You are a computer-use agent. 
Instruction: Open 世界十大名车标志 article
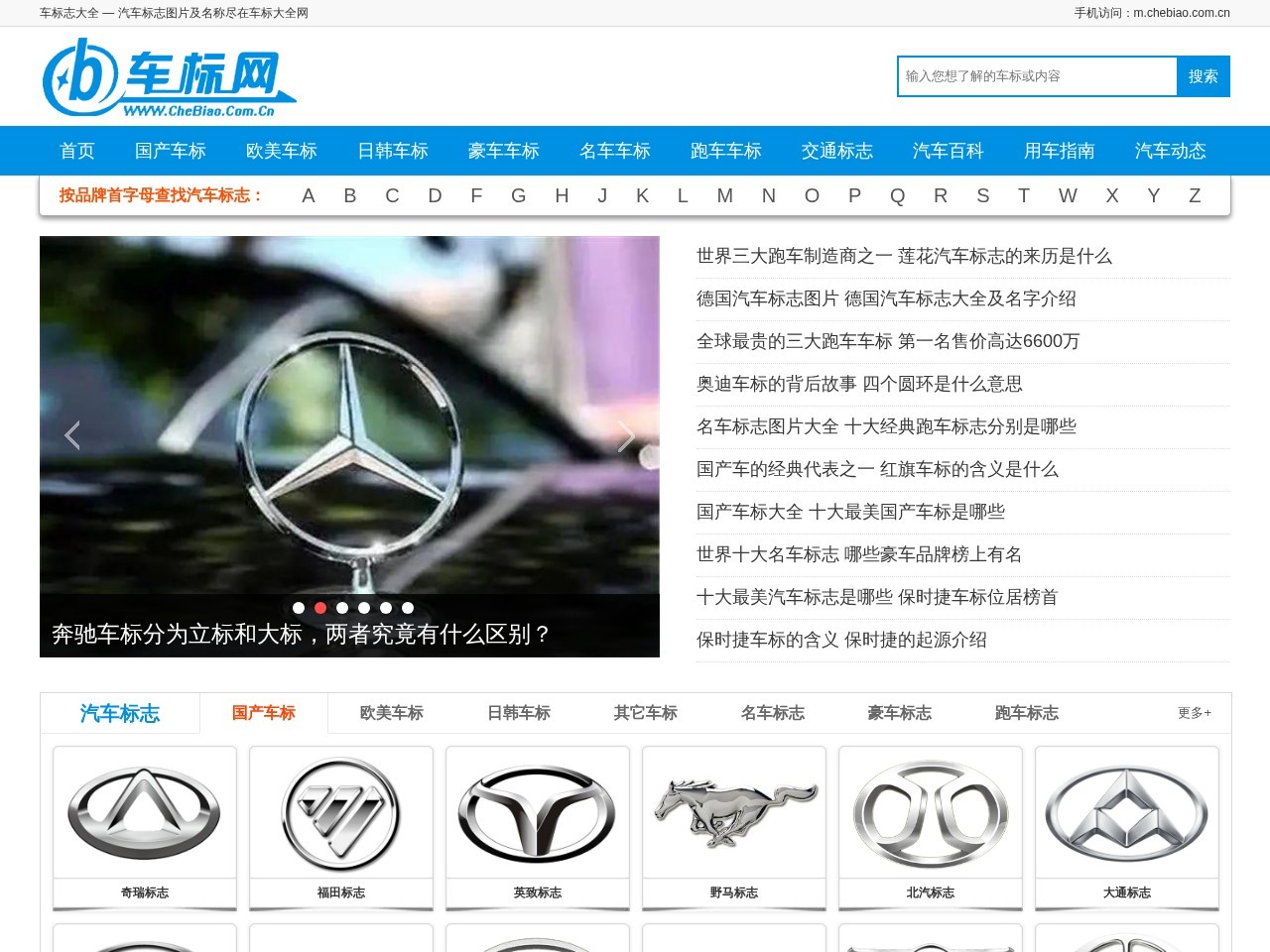859,554
